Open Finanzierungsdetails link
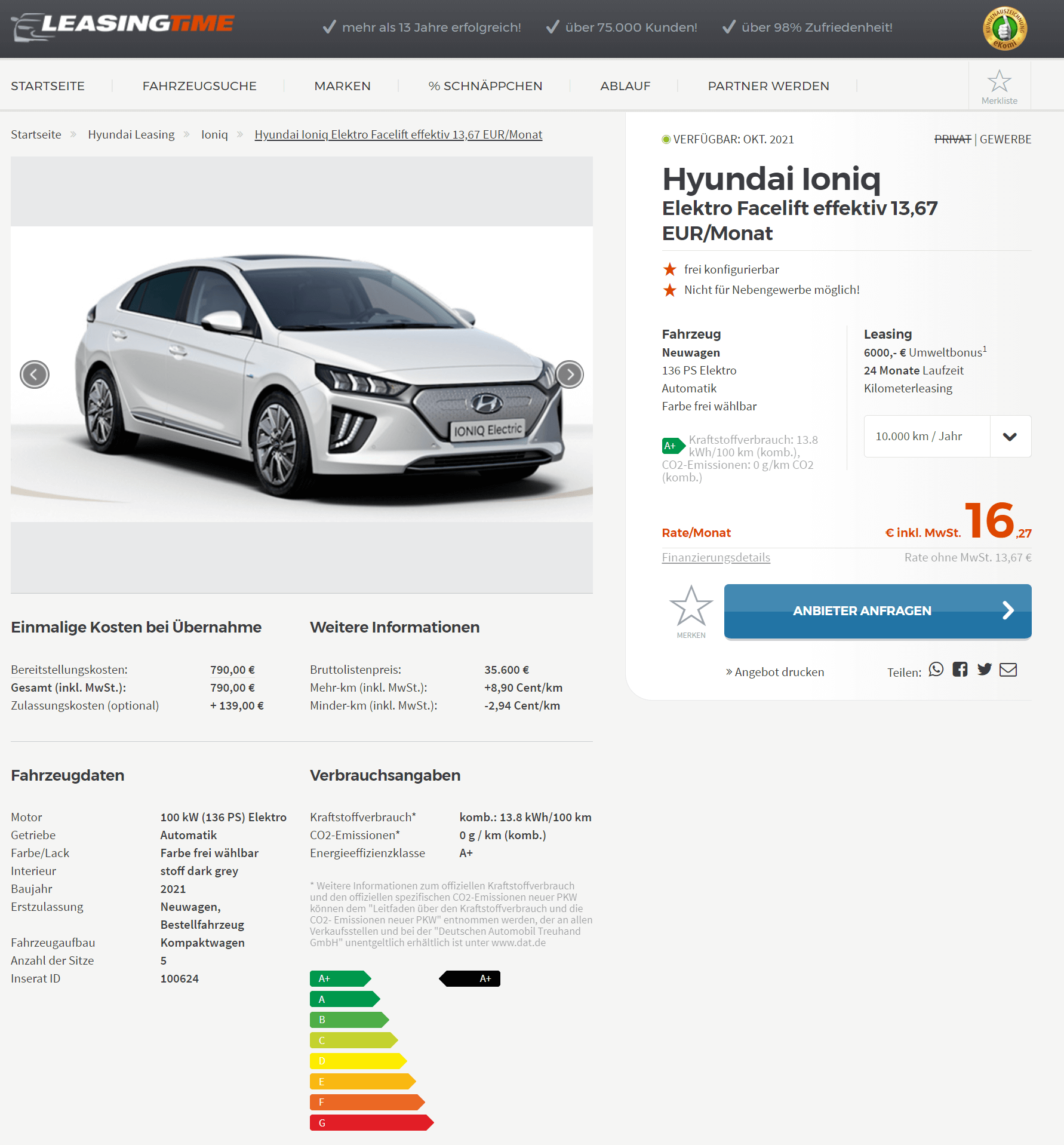The width and height of the screenshot is (1064, 1145). (x=716, y=557)
